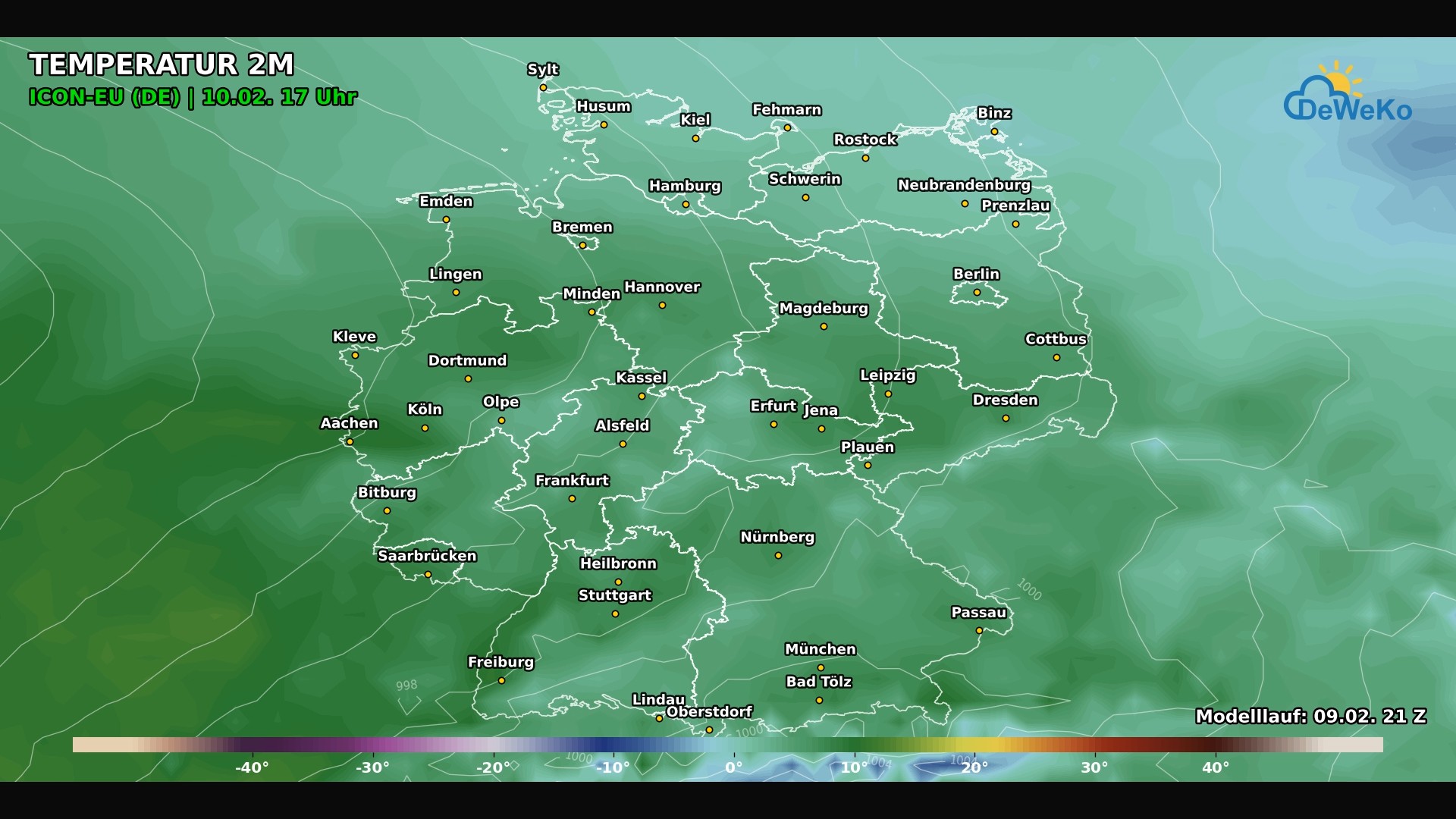1456x819 pixels.
Task: Select the Rostock station marker
Action: click(x=864, y=158)
